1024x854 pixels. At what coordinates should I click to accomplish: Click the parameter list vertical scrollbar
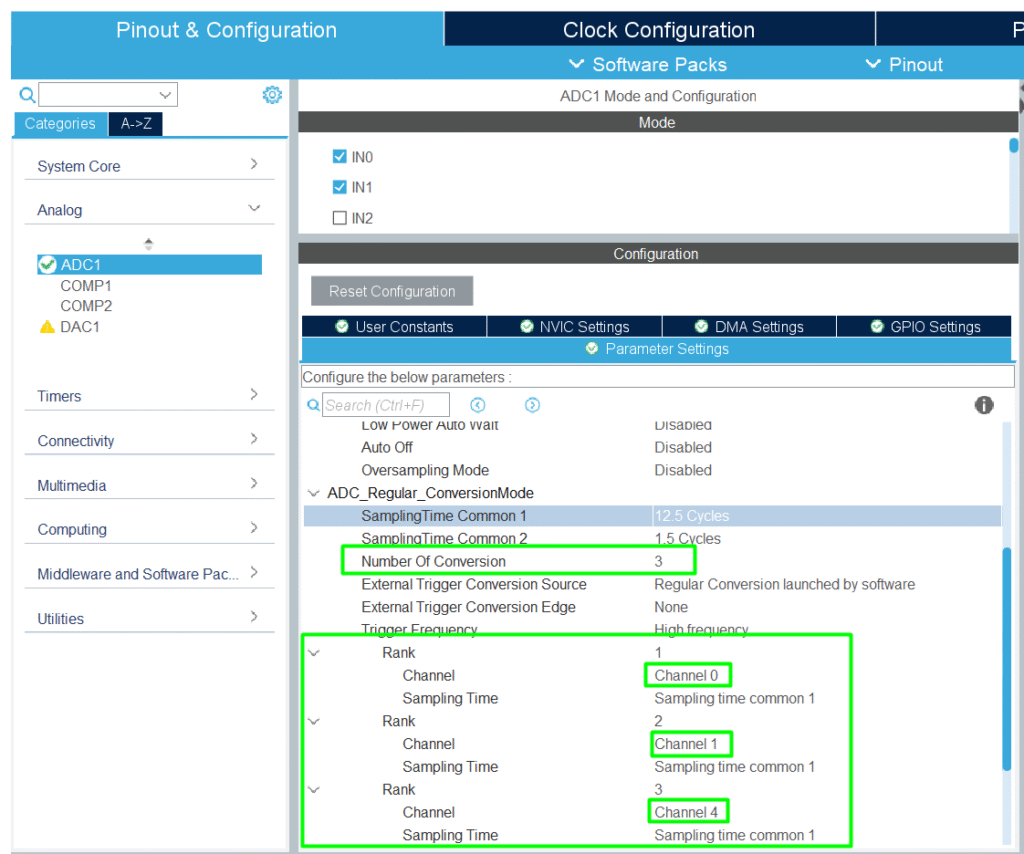pos(1007,658)
